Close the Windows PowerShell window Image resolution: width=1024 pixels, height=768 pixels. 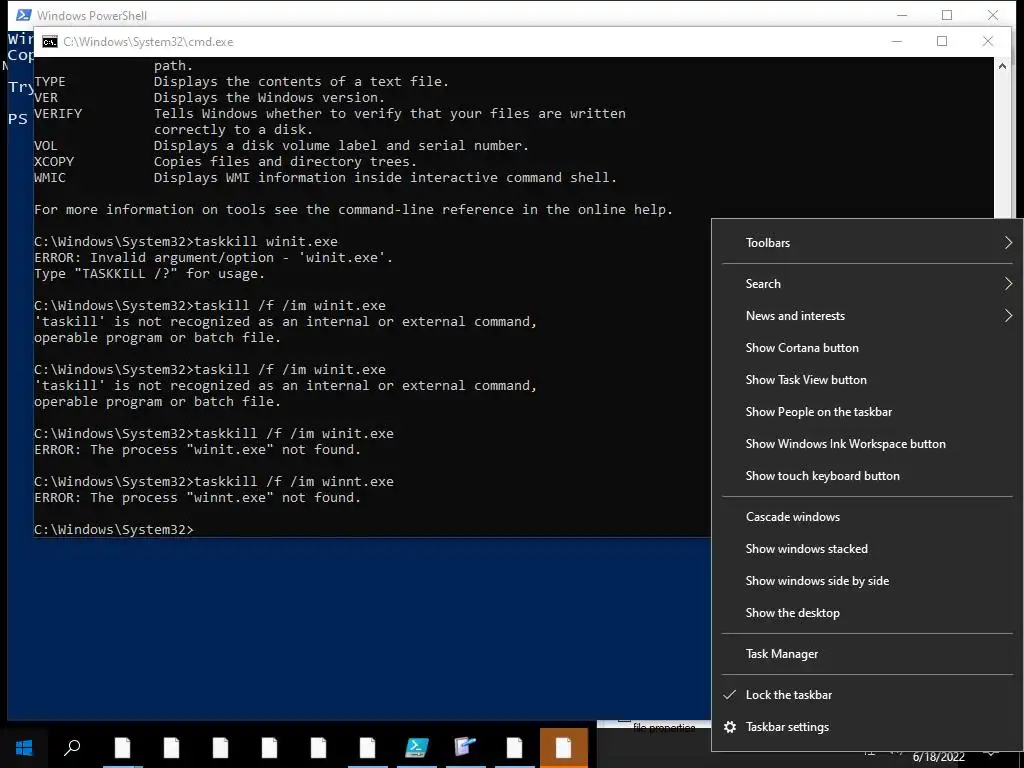tap(993, 14)
